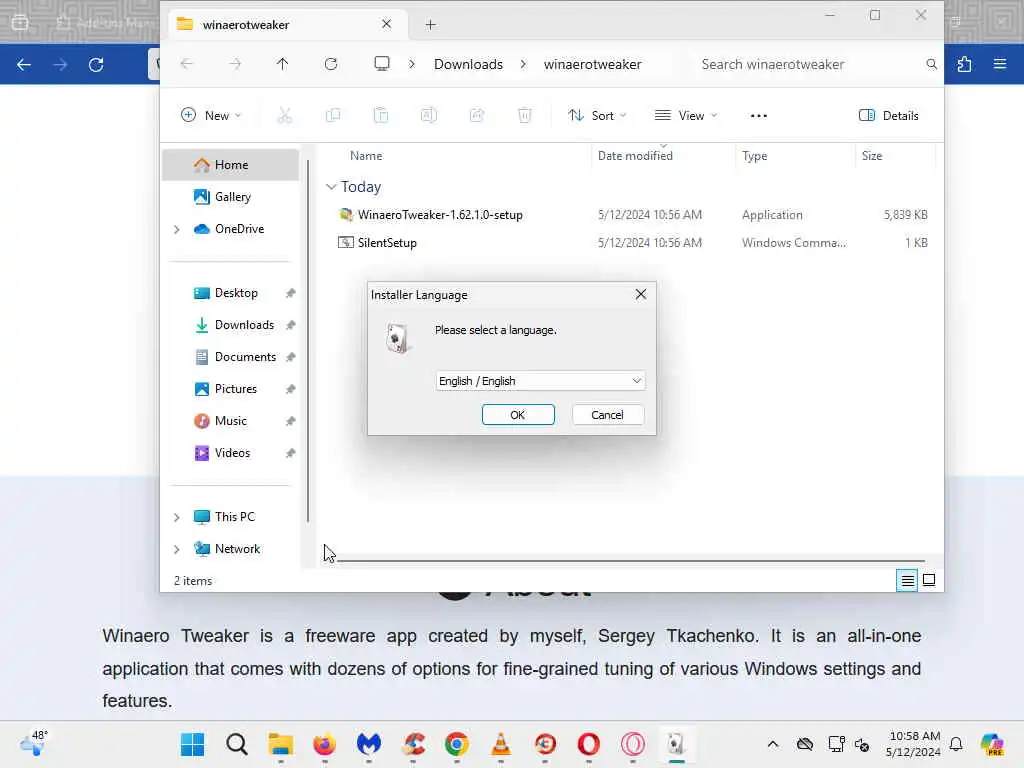Viewport: 1024px width, 768px height.
Task: Open the English / English language dropdown
Action: tap(540, 381)
